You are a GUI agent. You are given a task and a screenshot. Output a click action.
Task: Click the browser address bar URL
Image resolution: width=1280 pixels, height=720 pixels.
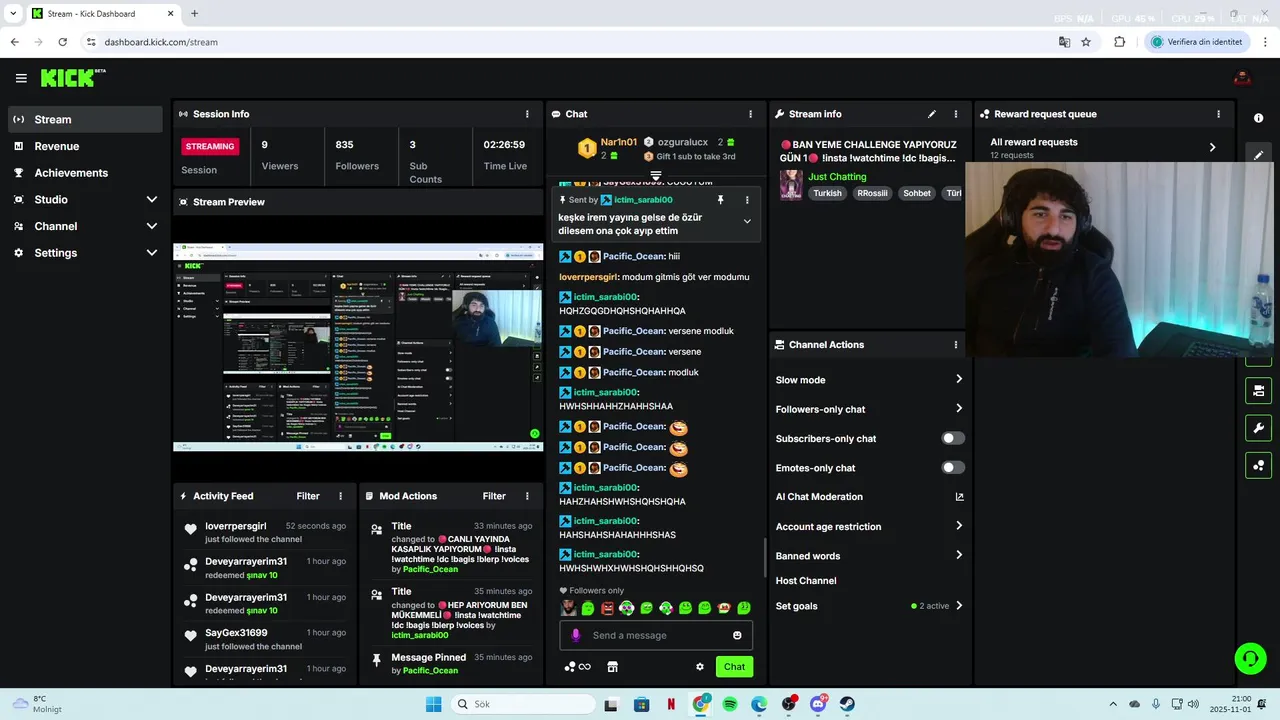coord(161,42)
